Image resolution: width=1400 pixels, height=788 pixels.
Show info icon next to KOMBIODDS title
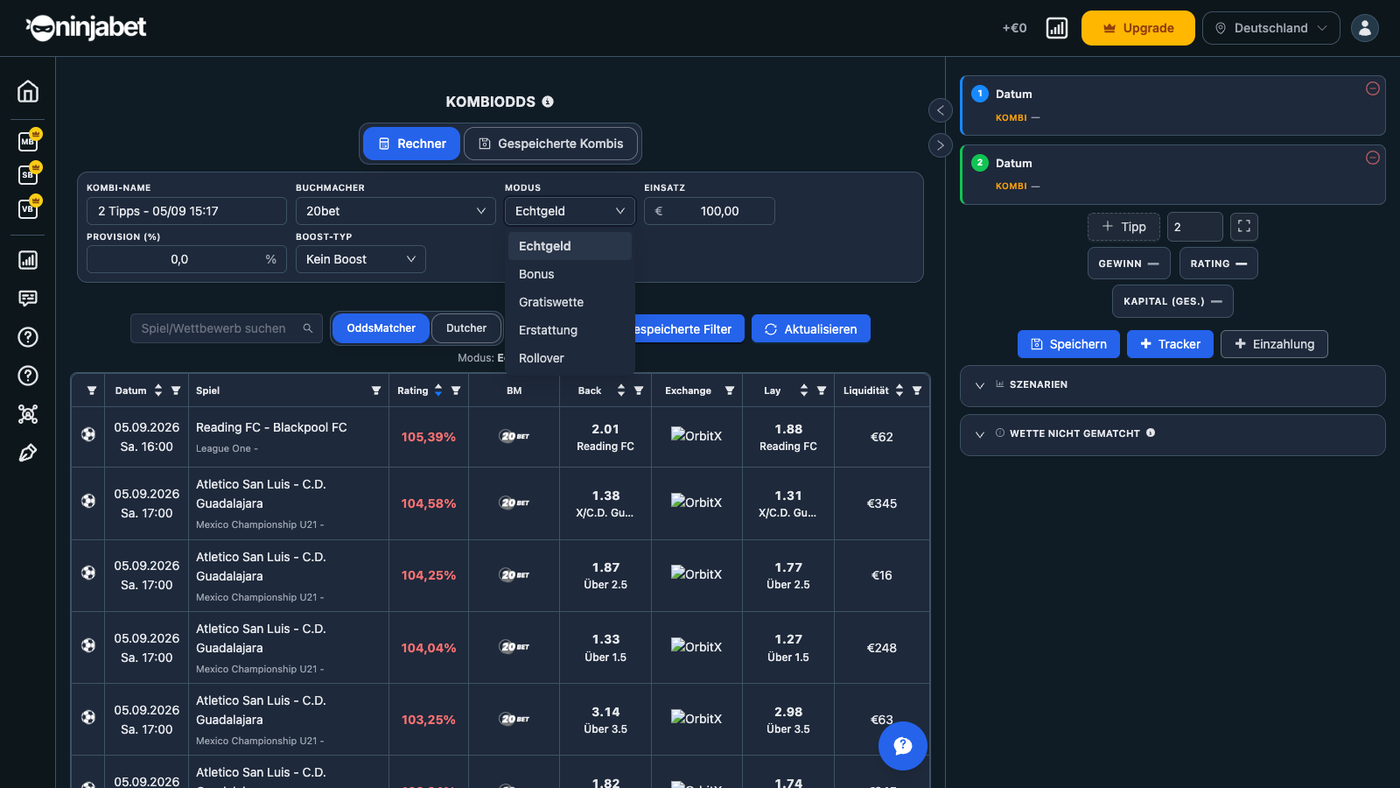(x=547, y=101)
